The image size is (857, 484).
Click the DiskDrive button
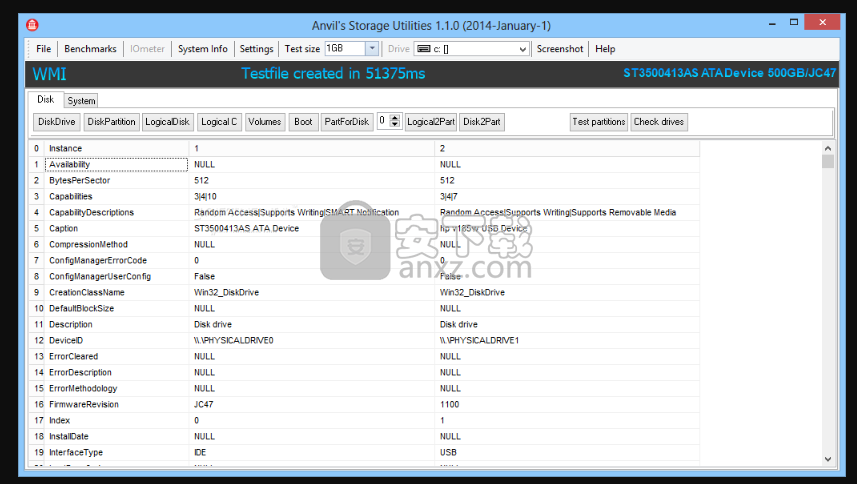click(56, 122)
